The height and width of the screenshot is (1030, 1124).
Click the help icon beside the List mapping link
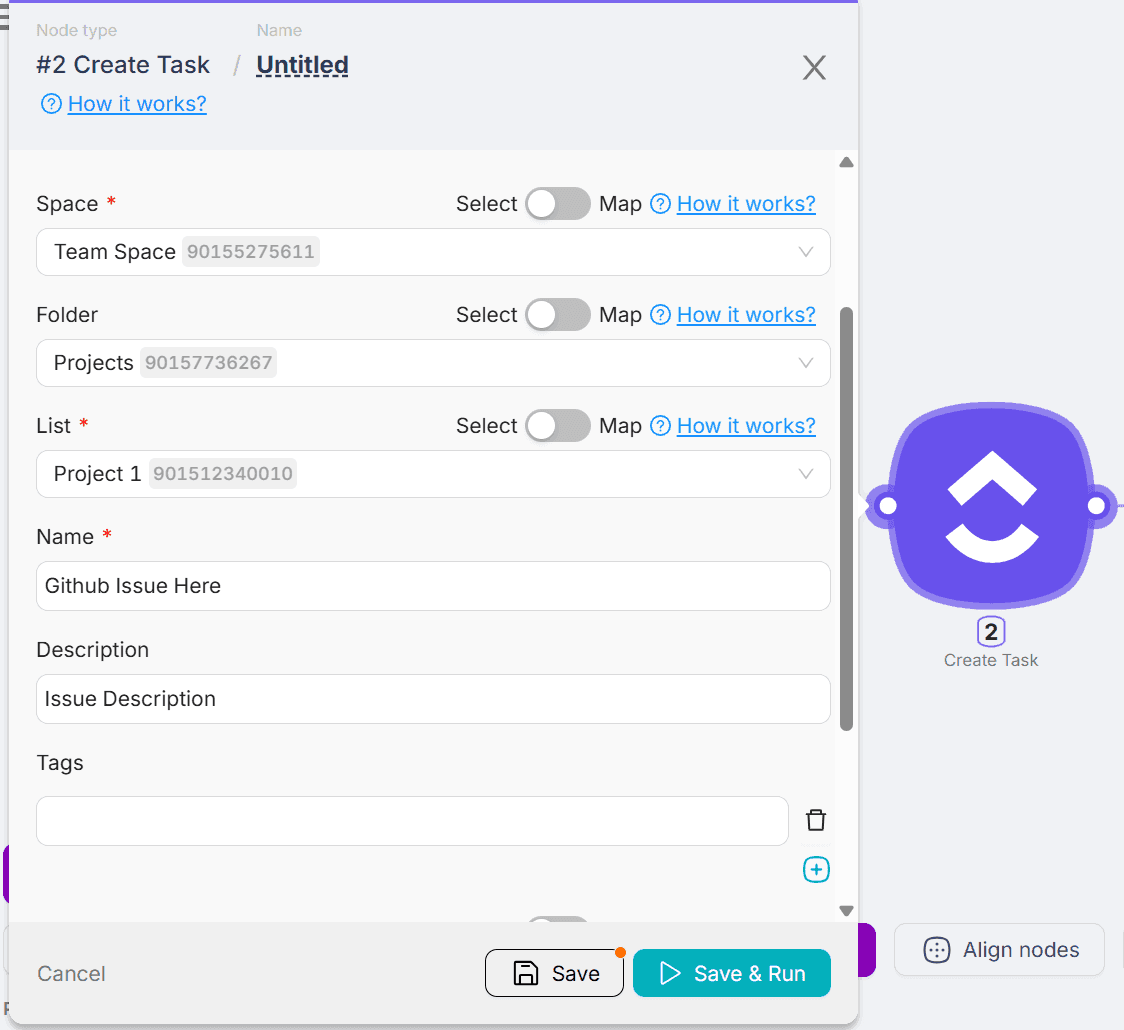coord(660,426)
